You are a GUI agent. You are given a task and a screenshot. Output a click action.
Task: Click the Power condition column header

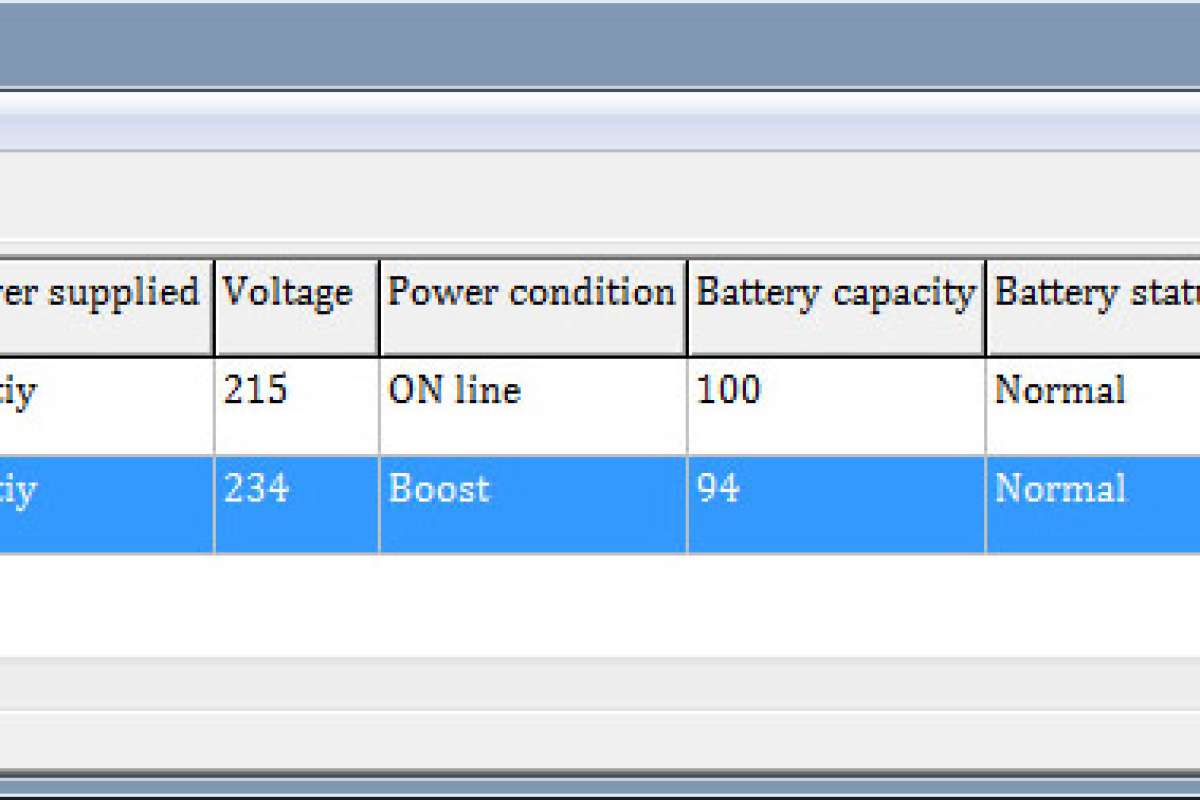coord(532,306)
